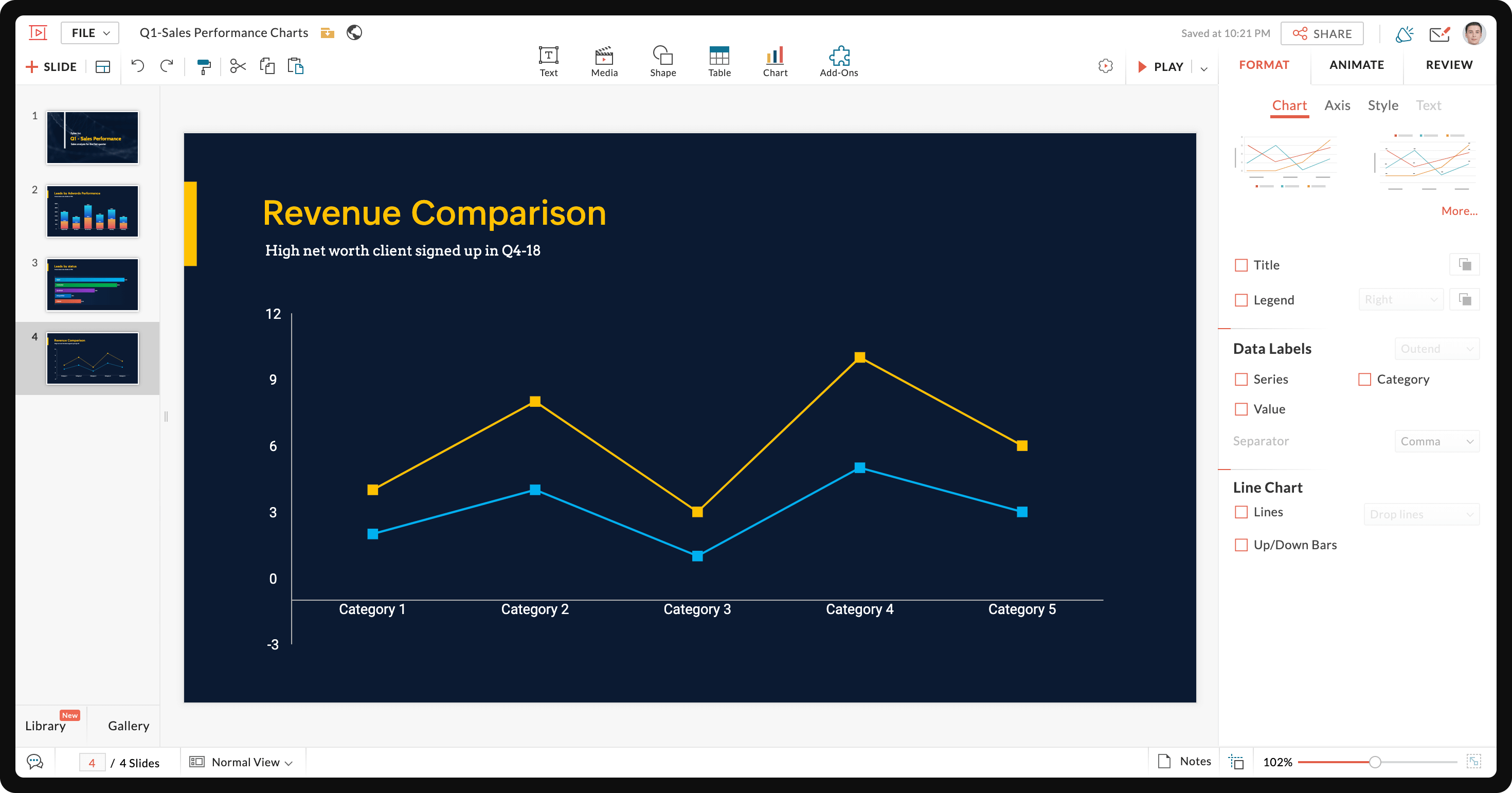This screenshot has height=793, width=1512.
Task: Open the FILE dropdown menu
Action: pyautogui.click(x=90, y=33)
